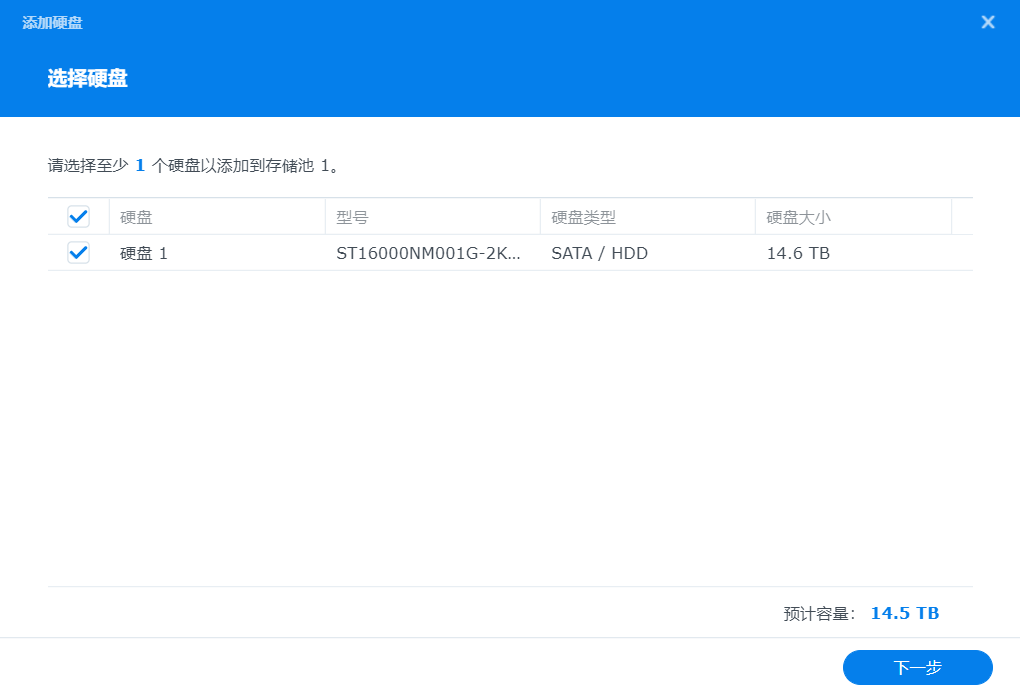Sort by the 硬盘类型 column
The image size is (1020, 692).
coord(581,216)
